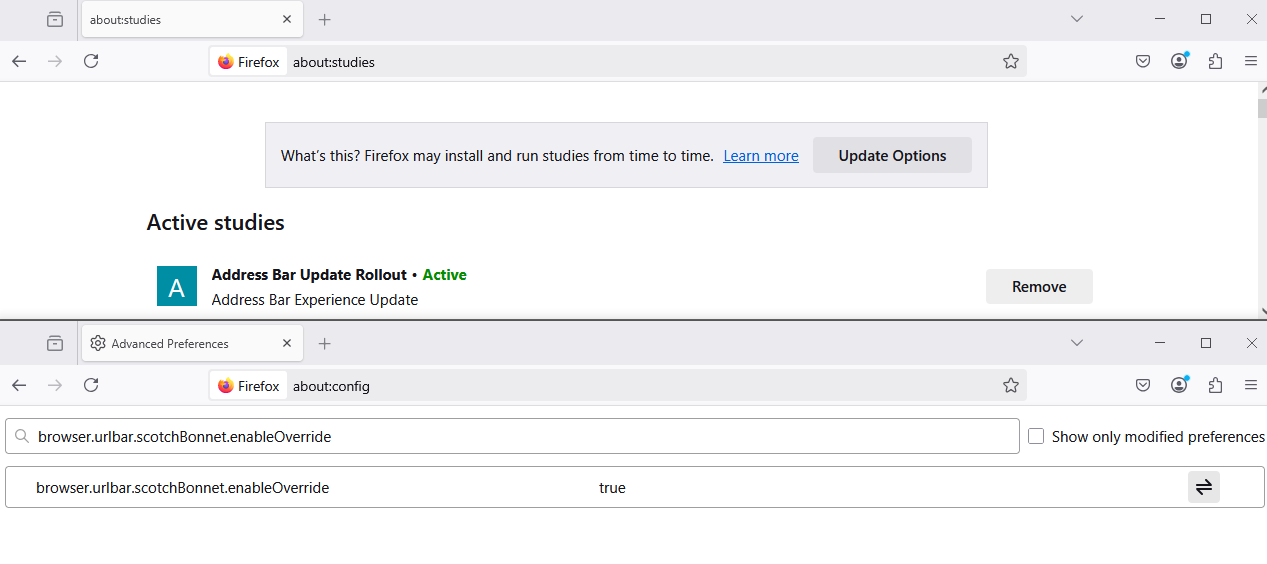Screen dimensions: 1267x564
Task: Open hamburger application menu in about:config window
Action: pyautogui.click(x=1251, y=385)
